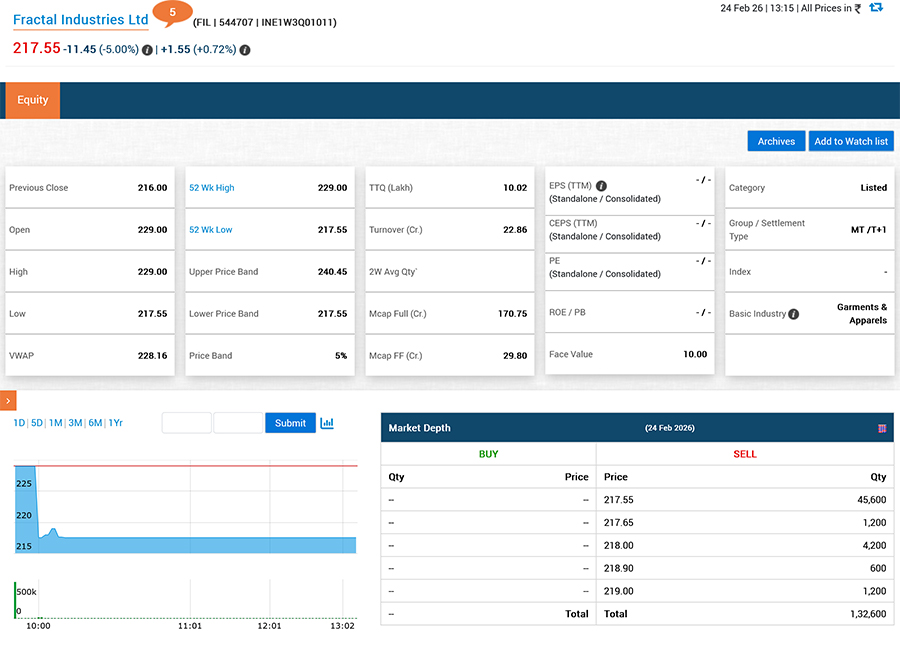Click info icon beside +0.72% change

(x=245, y=49)
